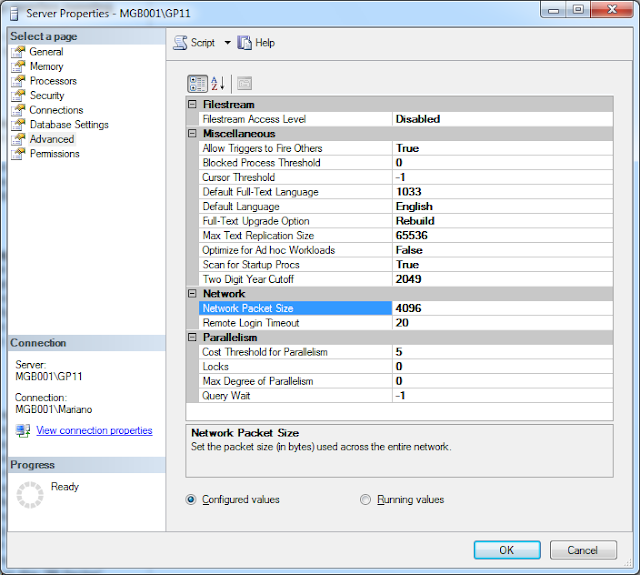Screen dimensions: 640x575
Task: Open the Script dropdown arrow
Action: coord(227,43)
